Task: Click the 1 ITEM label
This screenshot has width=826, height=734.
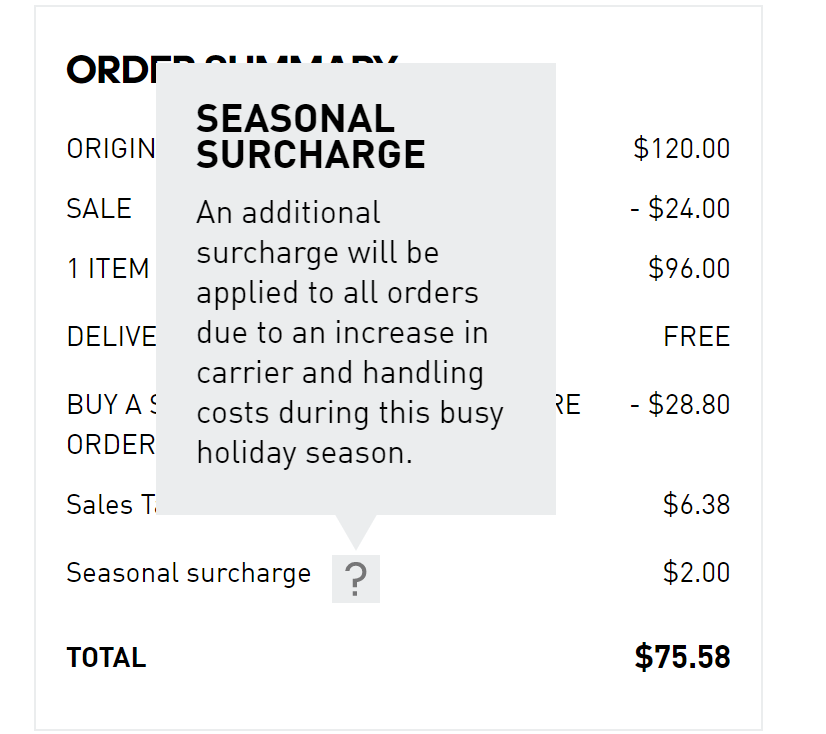Action: [108, 268]
